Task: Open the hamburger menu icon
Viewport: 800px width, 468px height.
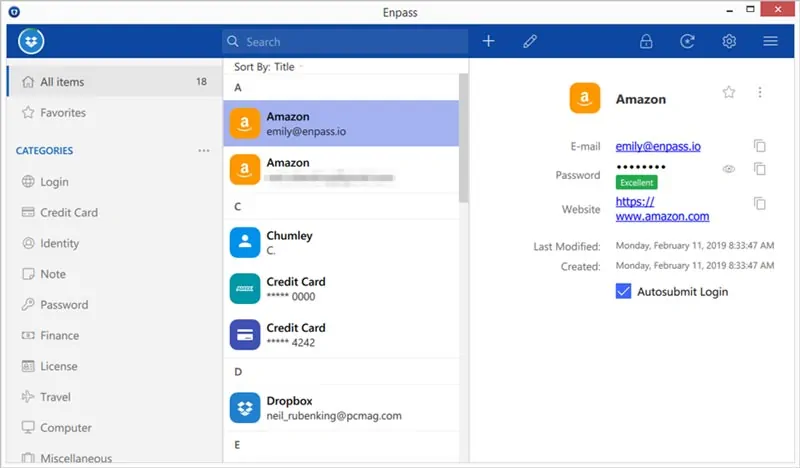Action: pos(770,41)
